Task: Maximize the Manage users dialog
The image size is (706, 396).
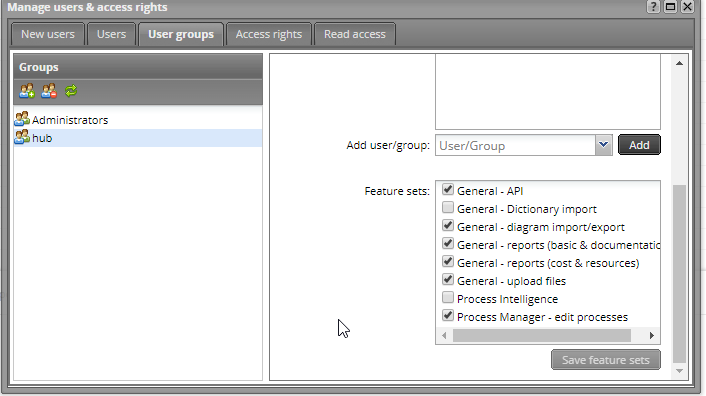Action: pyautogui.click(x=670, y=7)
